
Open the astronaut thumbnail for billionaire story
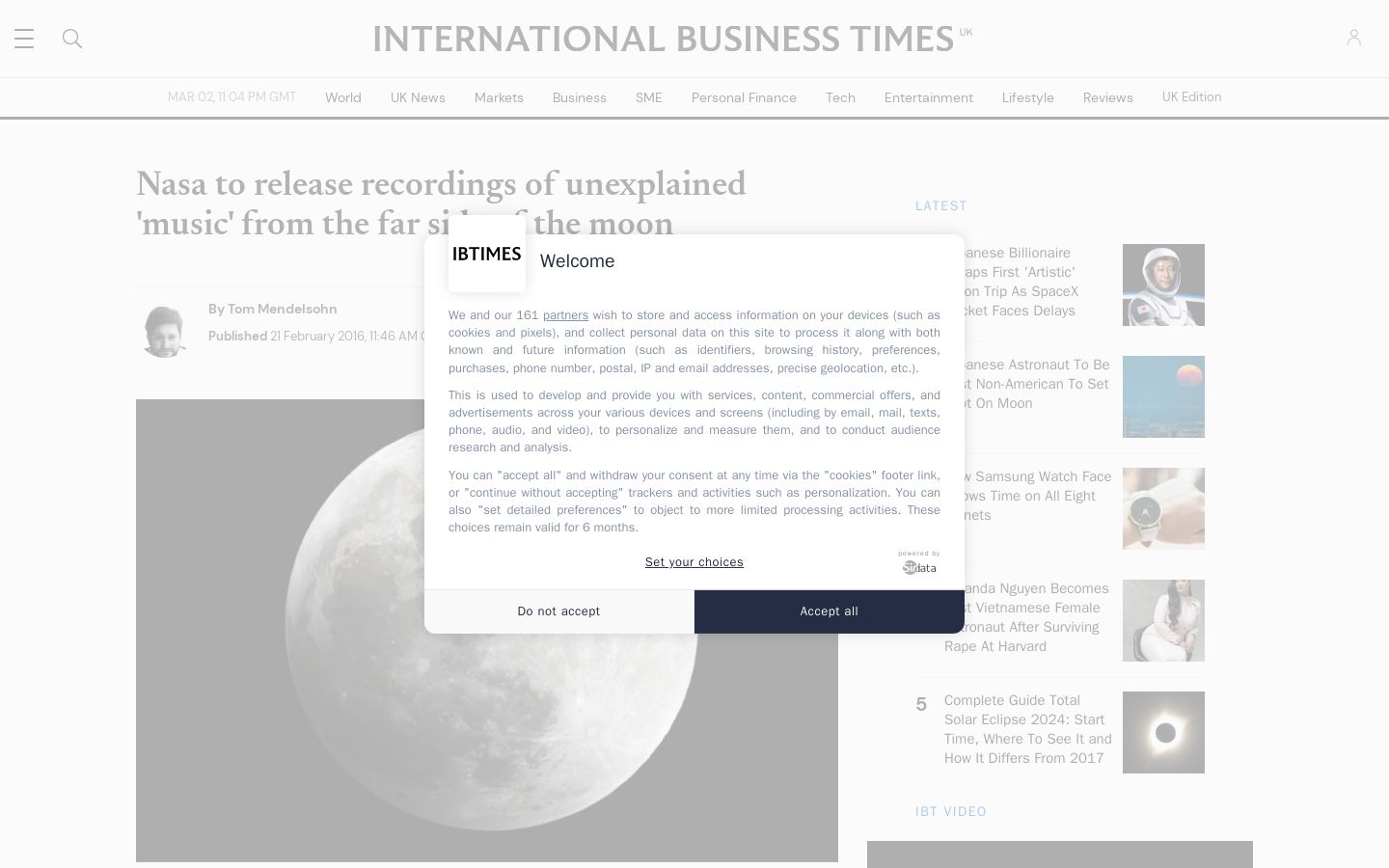1163,285
